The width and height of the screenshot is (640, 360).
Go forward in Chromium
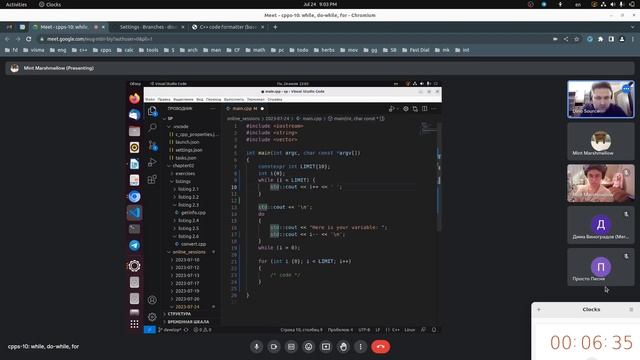click(x=18, y=39)
